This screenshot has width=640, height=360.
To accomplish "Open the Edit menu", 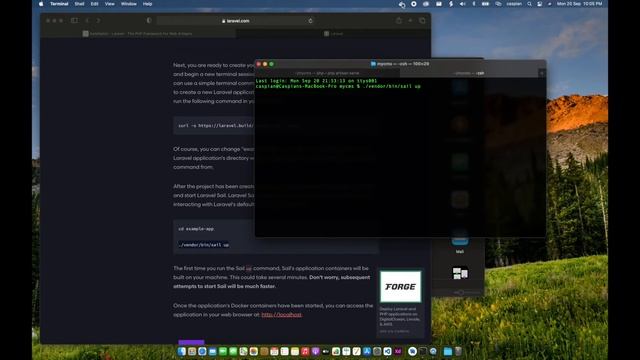I will (x=94, y=4).
